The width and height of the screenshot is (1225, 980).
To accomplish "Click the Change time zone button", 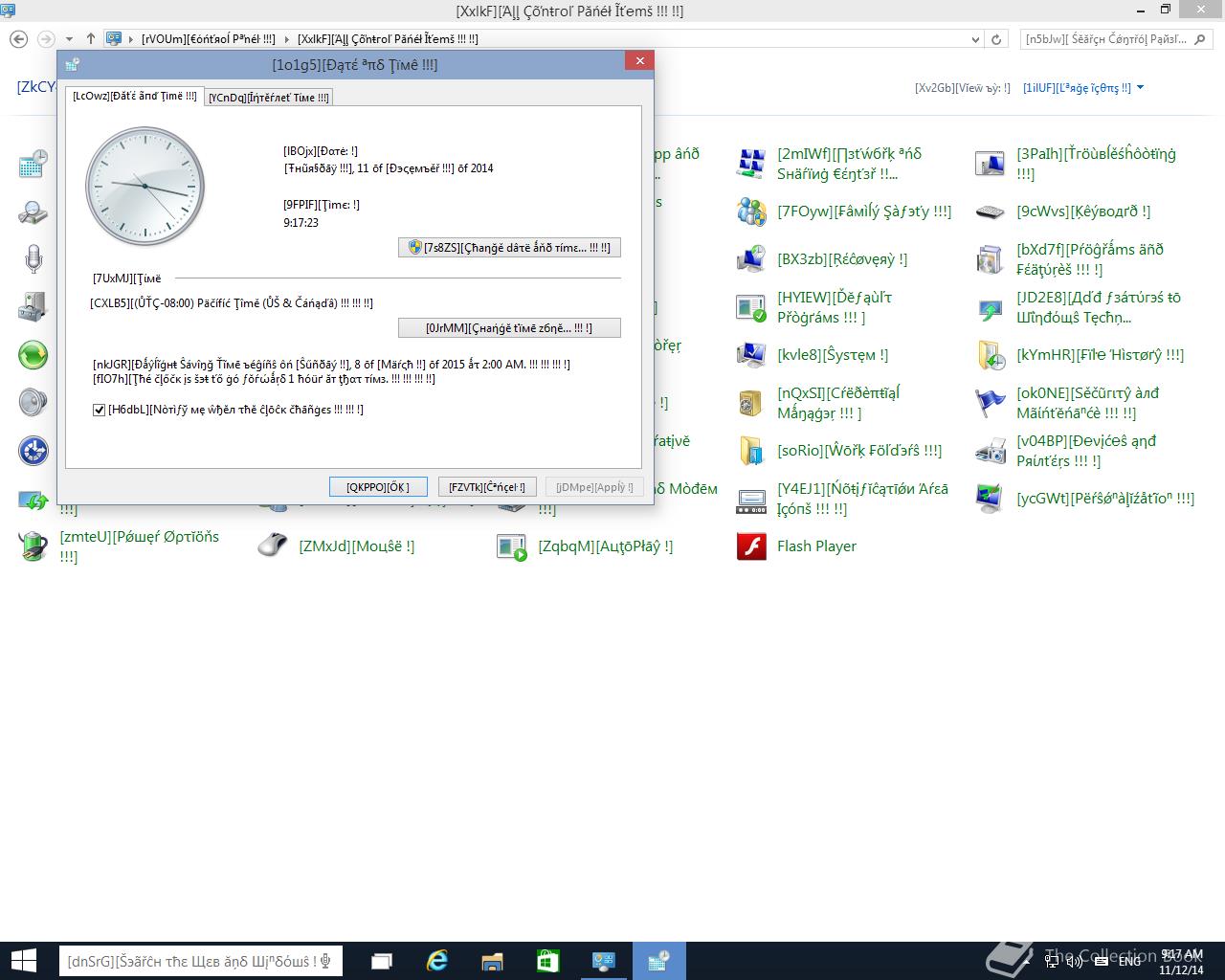I will coord(509,327).
